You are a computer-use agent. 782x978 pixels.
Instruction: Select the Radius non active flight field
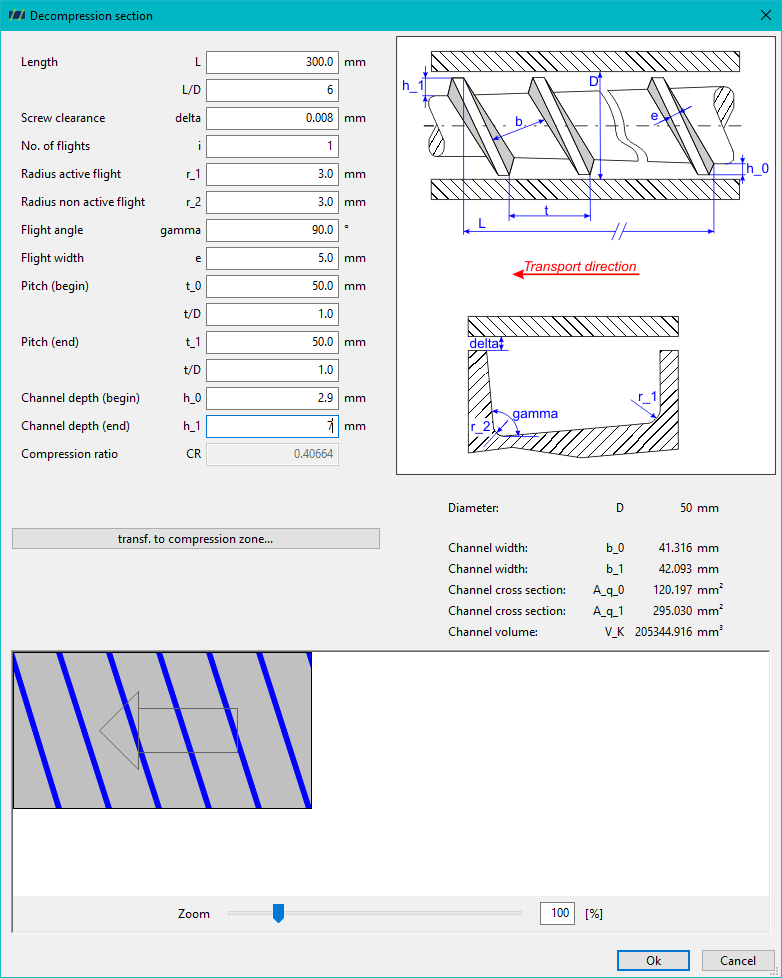[273, 203]
